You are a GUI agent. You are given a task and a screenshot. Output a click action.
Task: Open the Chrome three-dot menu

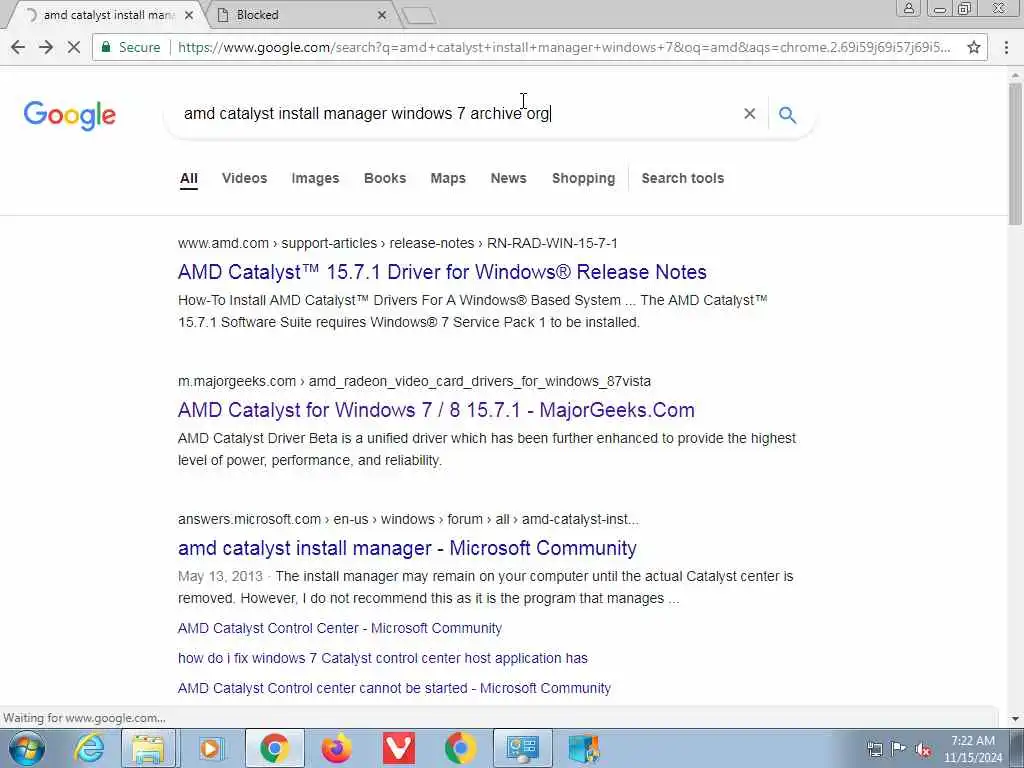pos(1006,47)
